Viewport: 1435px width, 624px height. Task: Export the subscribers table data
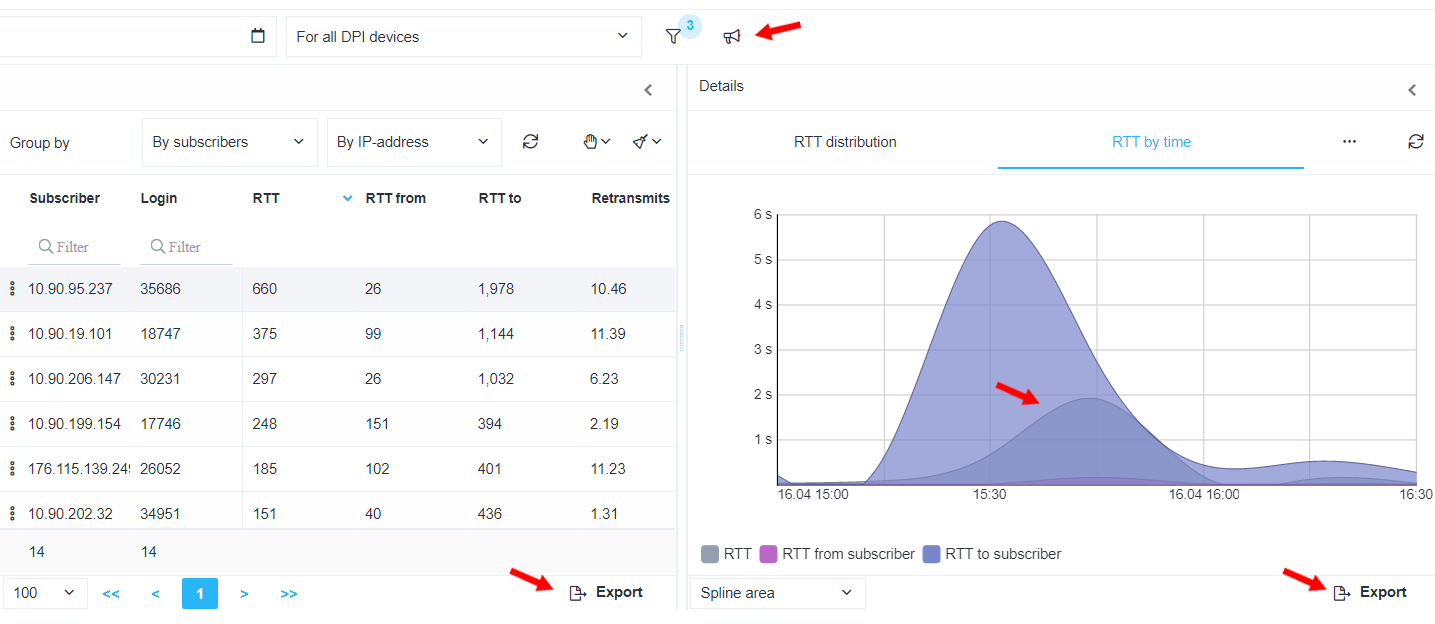pyautogui.click(x=606, y=592)
